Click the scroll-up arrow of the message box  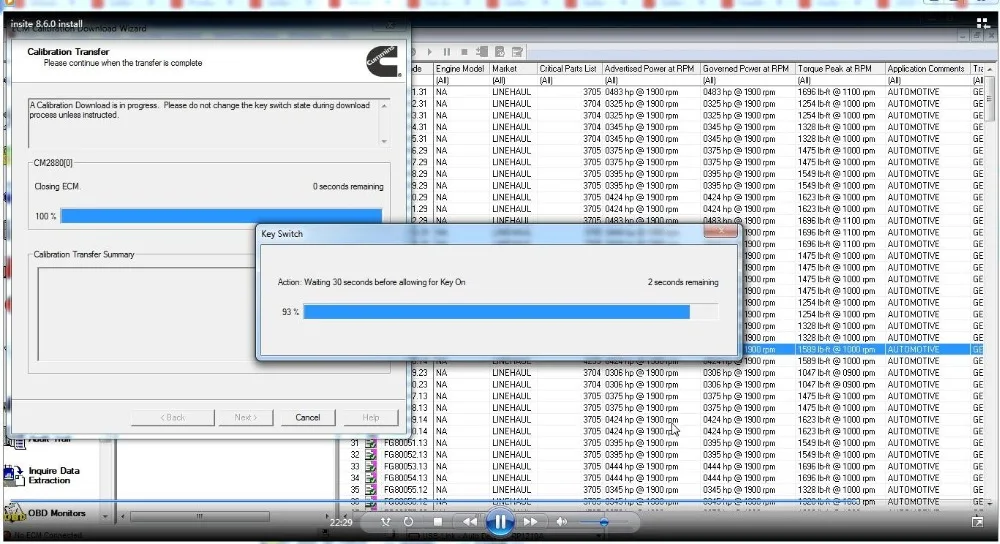point(384,106)
